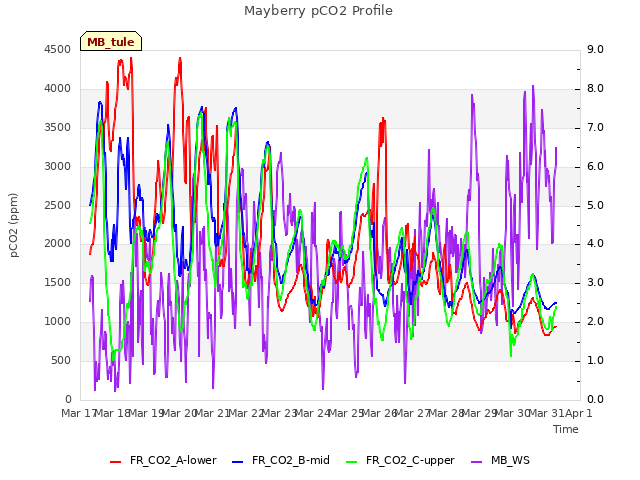Click the 0.0 right y-axis tick label
This screenshot has width=640, height=480.
click(595, 399)
